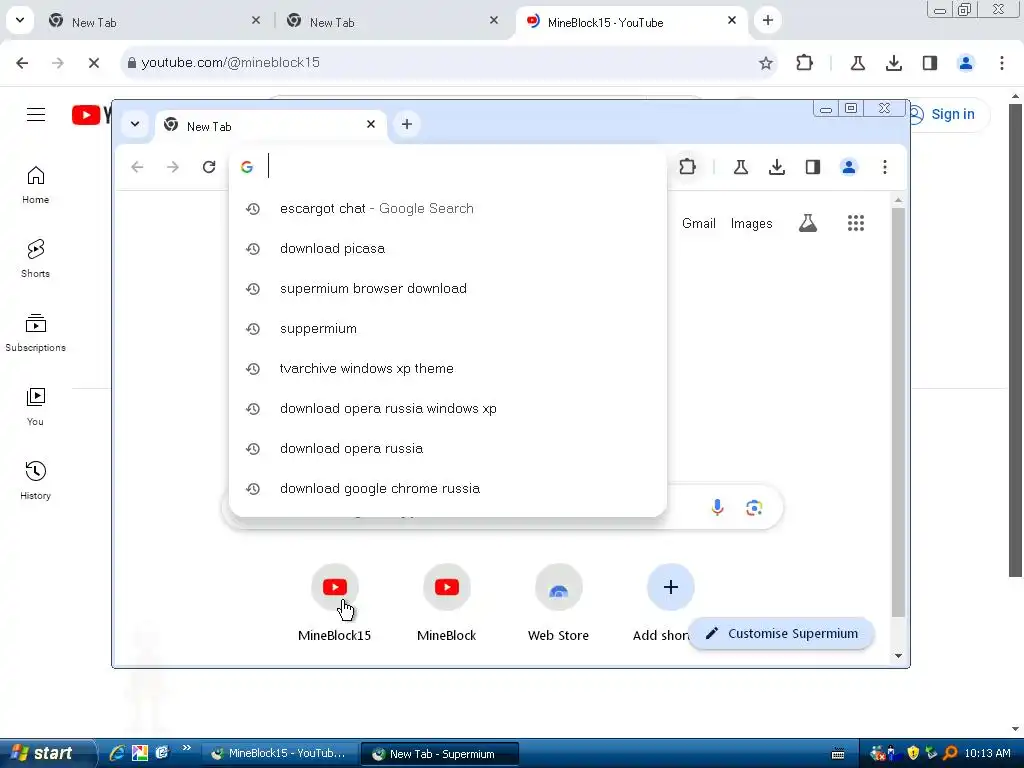This screenshot has height=768, width=1024.
Task: Open the Web Store shortcut
Action: click(558, 603)
